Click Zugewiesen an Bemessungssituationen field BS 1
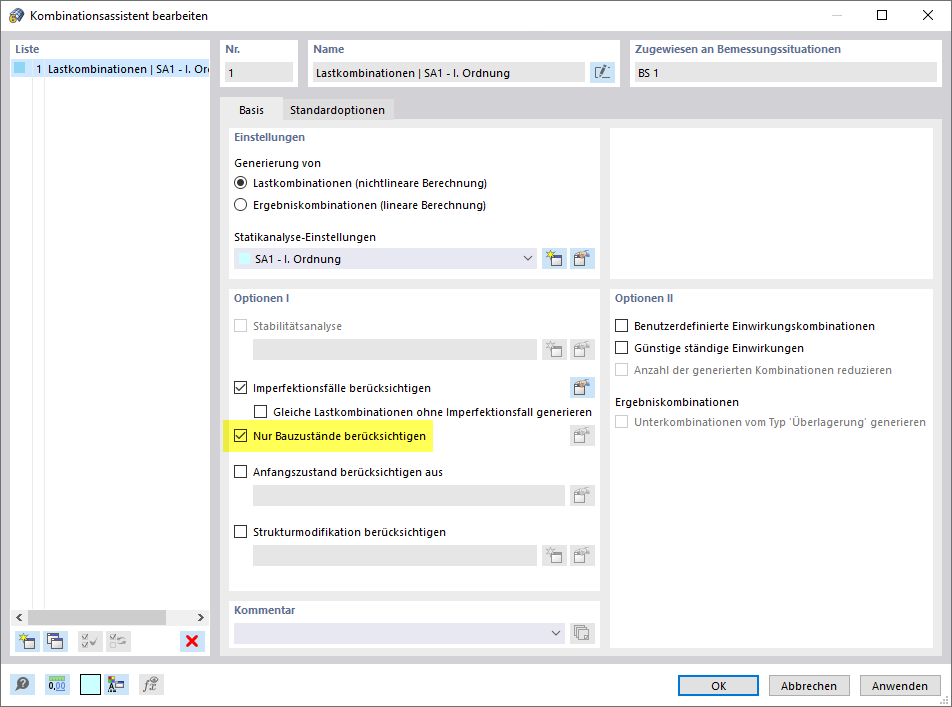952x707 pixels. point(785,73)
